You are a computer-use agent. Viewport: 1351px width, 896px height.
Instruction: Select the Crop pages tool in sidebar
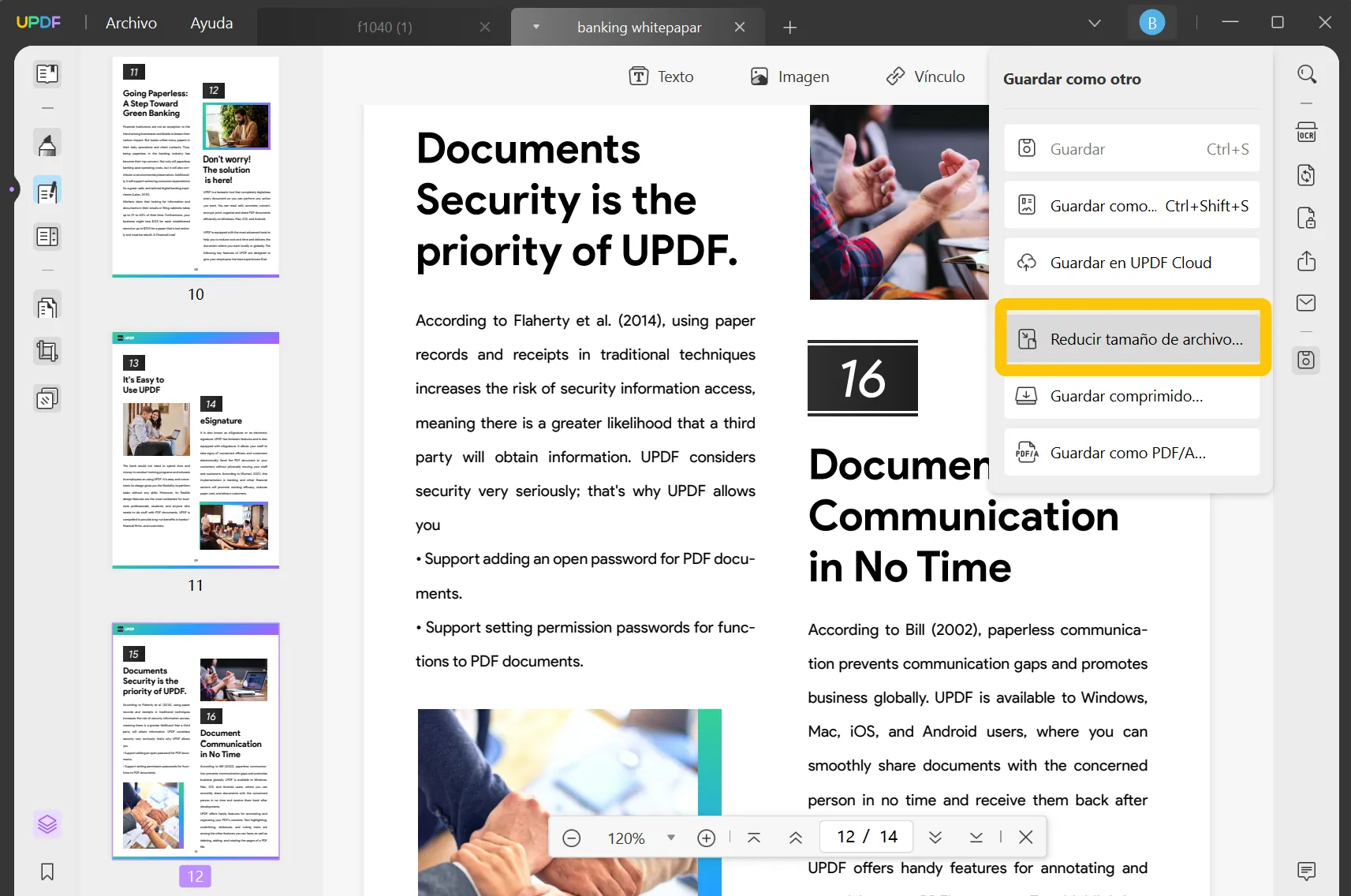tap(47, 351)
